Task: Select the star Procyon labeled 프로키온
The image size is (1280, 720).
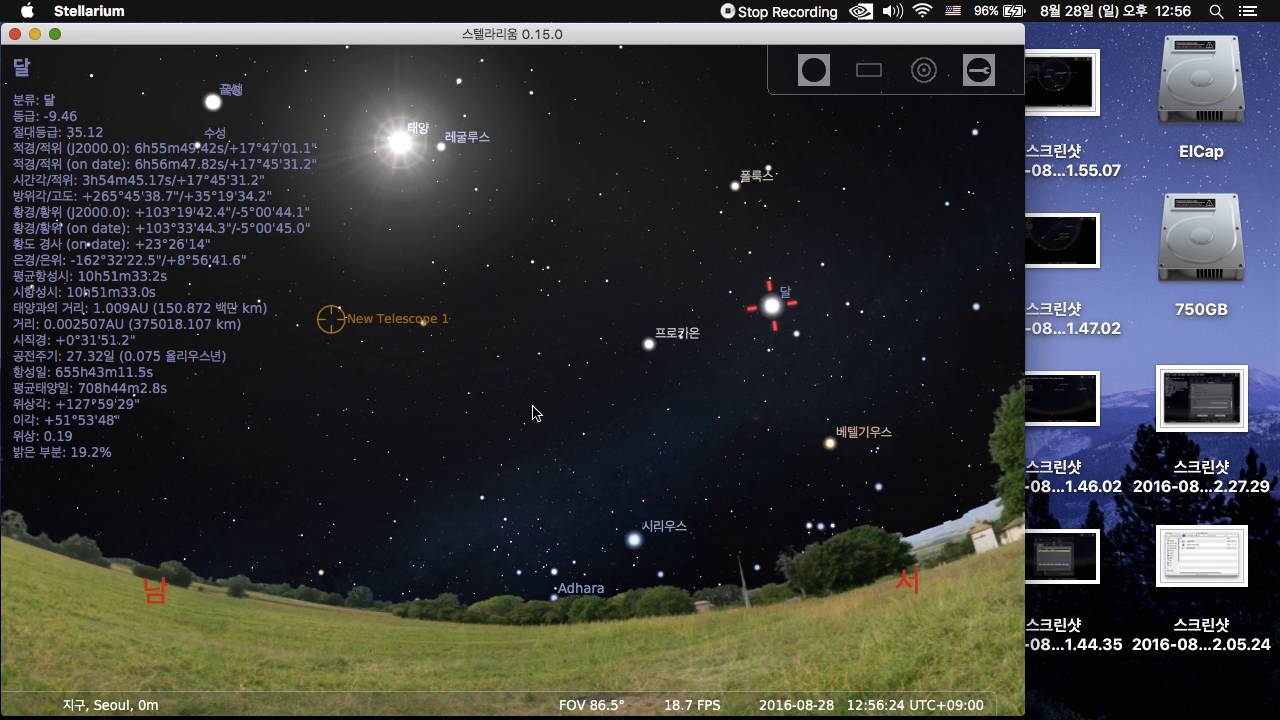Action: tap(649, 344)
